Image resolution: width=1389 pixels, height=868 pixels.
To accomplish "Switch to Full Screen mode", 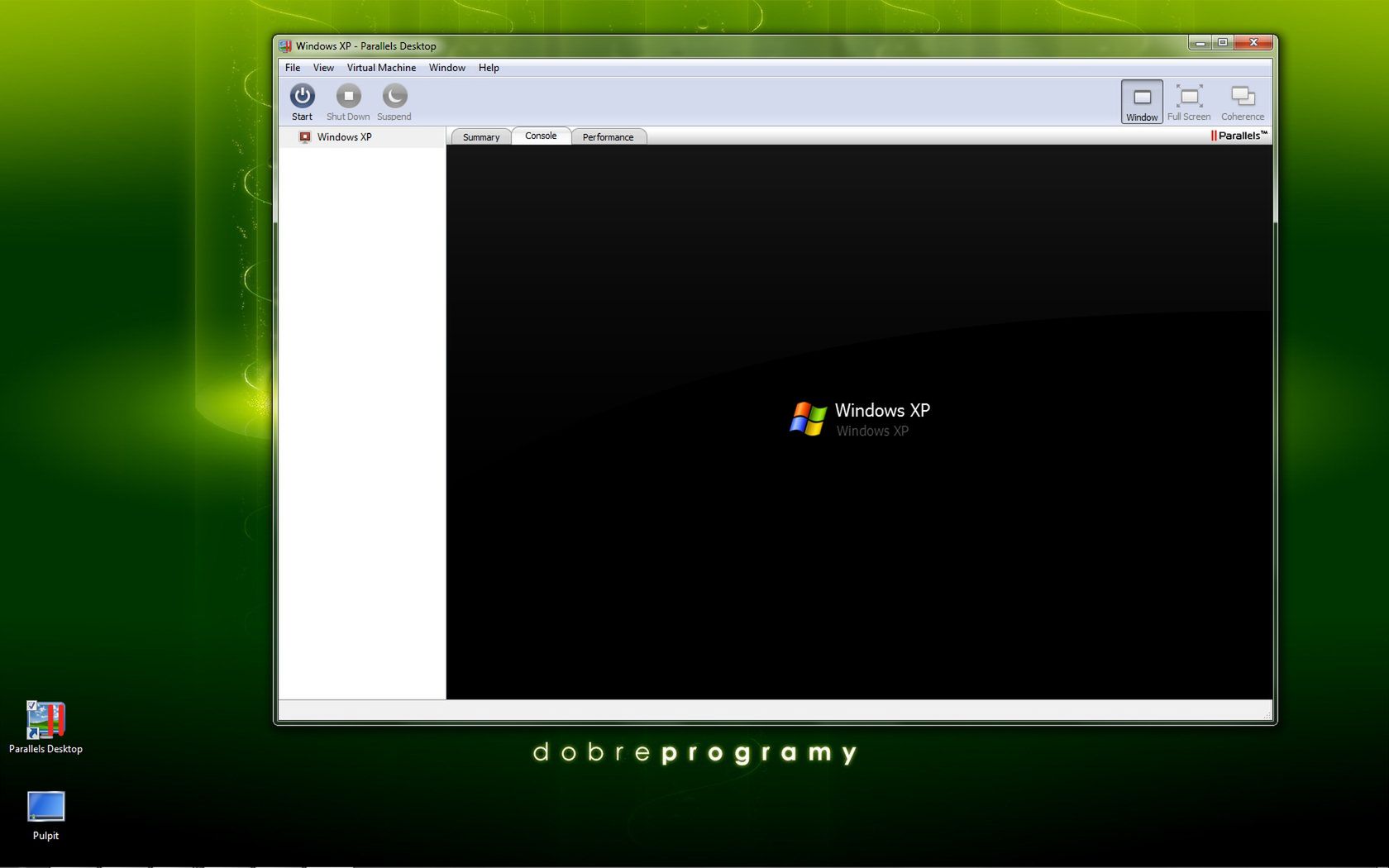I will tap(1189, 102).
